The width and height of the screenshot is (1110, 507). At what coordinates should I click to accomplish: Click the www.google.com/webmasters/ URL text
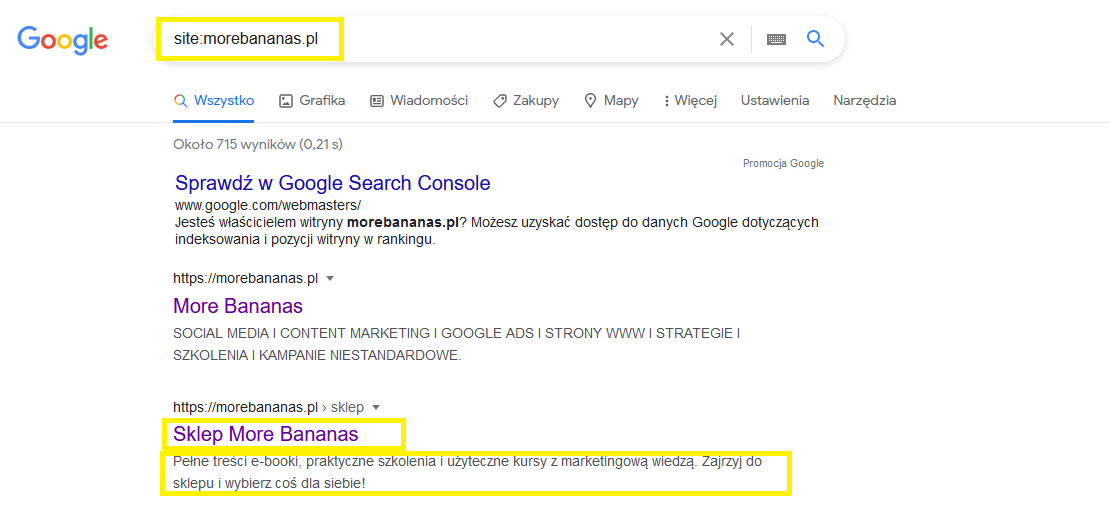[267, 205]
